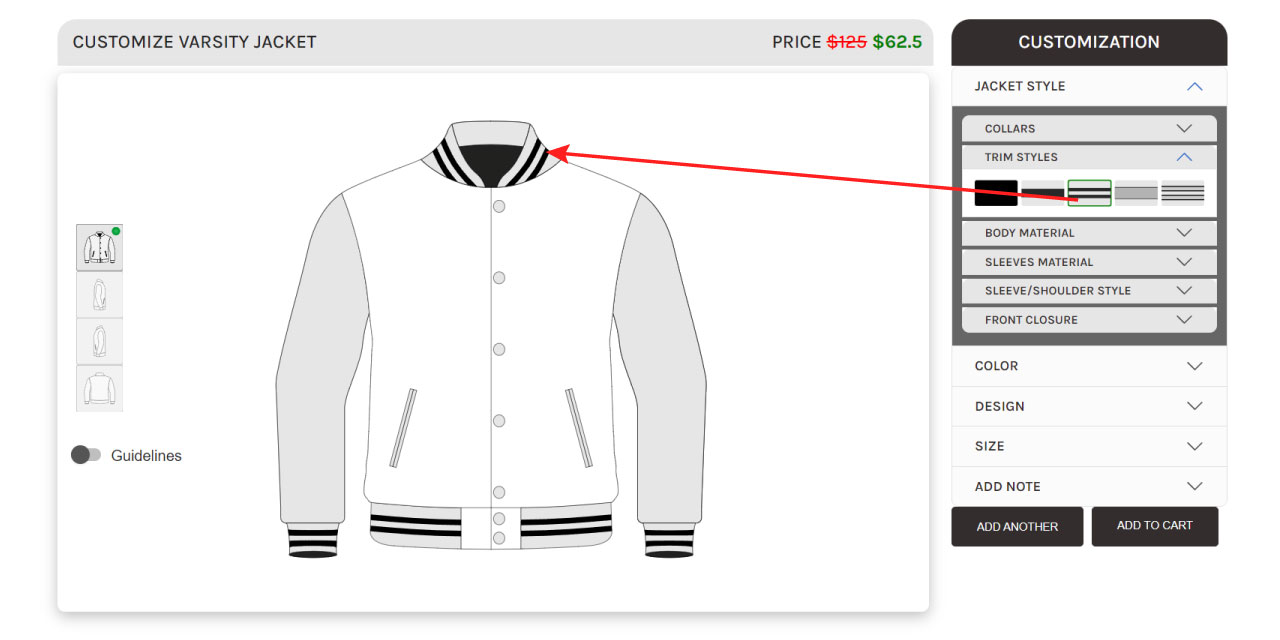Pick the gray band trim style
This screenshot has width=1280, height=640.
[1136, 193]
